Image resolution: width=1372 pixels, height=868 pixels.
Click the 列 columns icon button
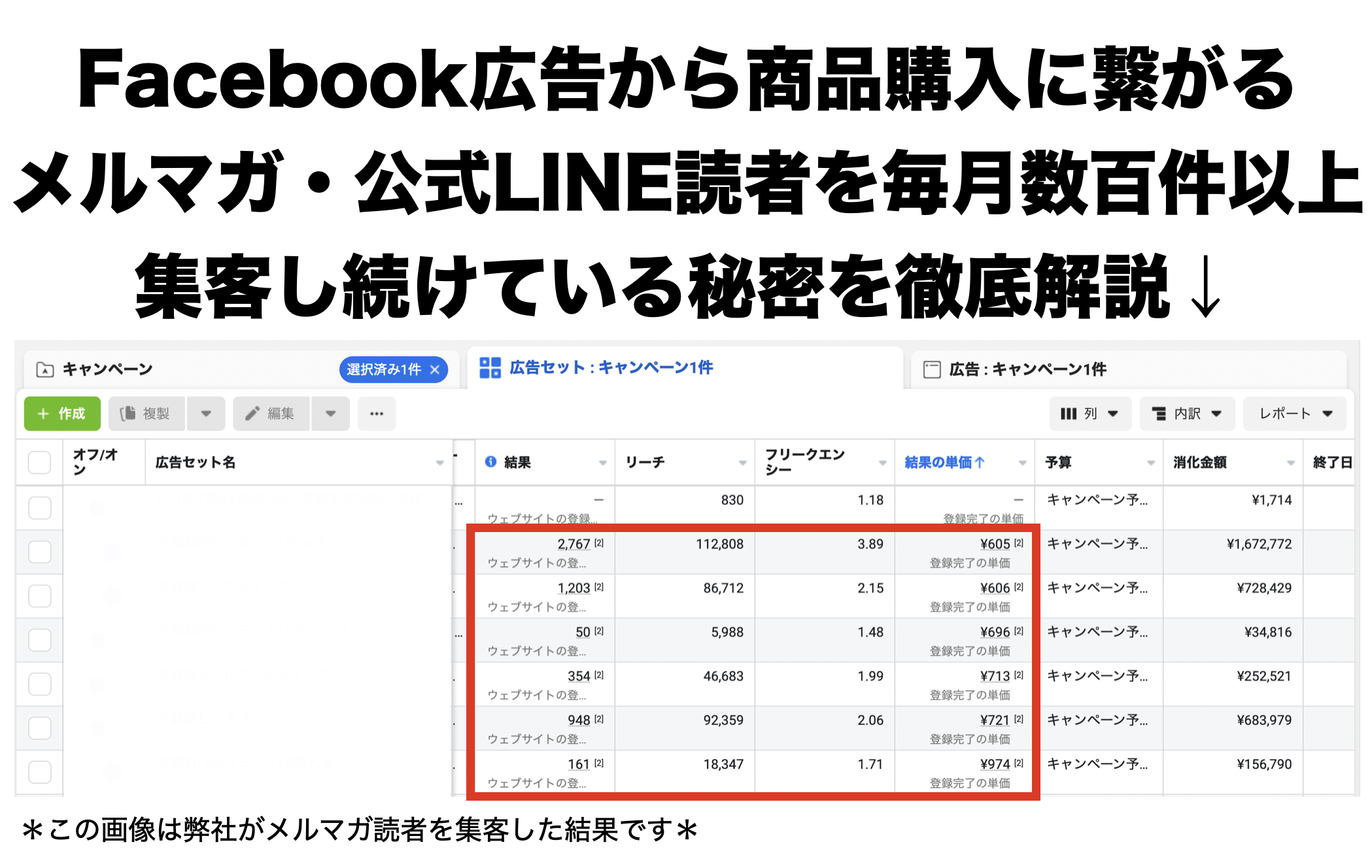(1089, 414)
